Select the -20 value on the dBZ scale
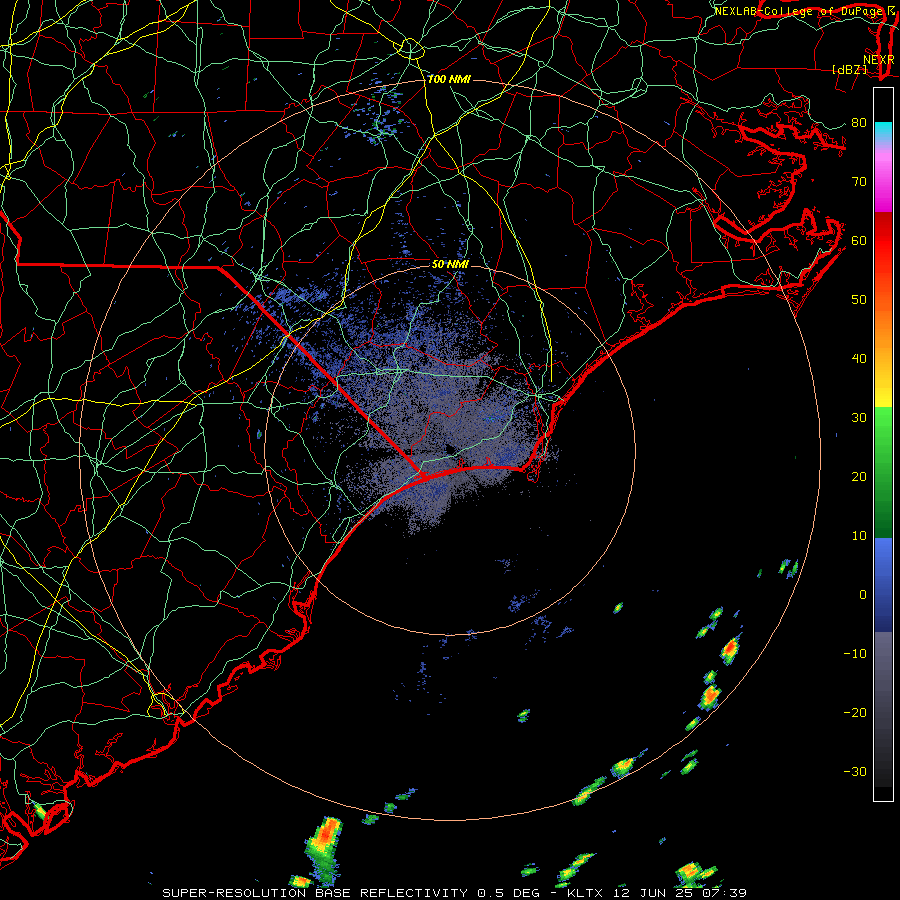This screenshot has width=900, height=900. coord(855,712)
